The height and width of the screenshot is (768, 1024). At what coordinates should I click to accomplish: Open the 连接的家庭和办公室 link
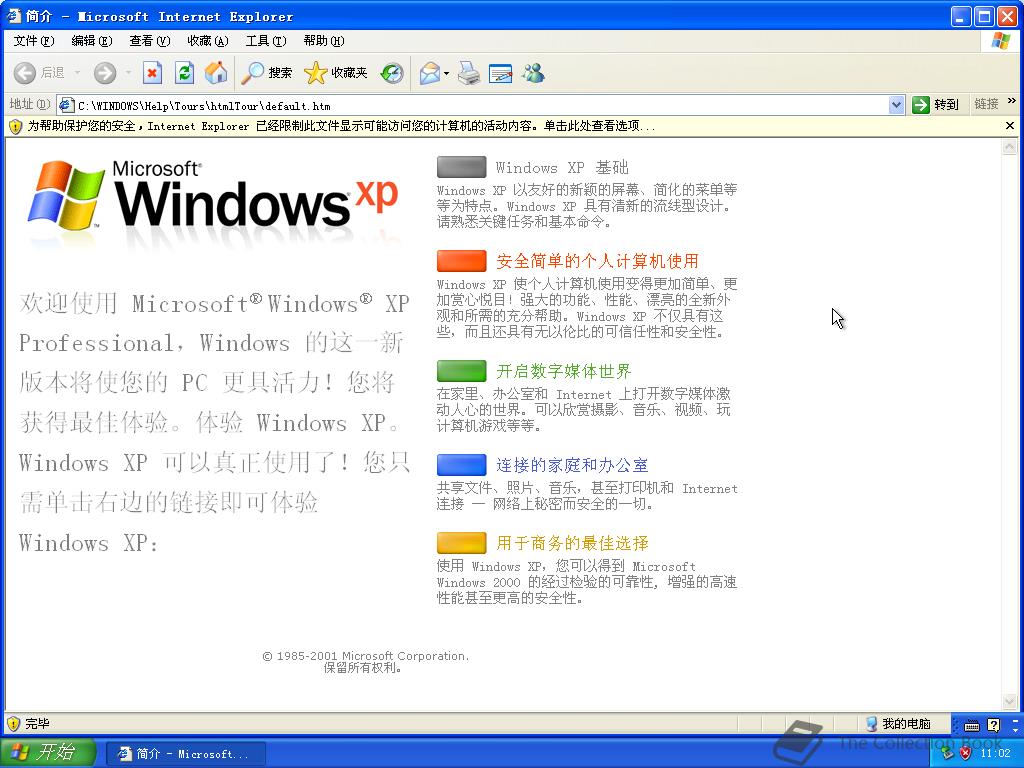pyautogui.click(x=572, y=465)
